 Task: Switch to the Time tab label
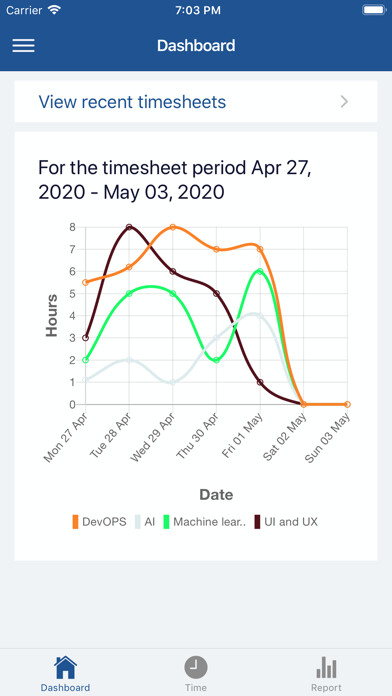point(196,688)
